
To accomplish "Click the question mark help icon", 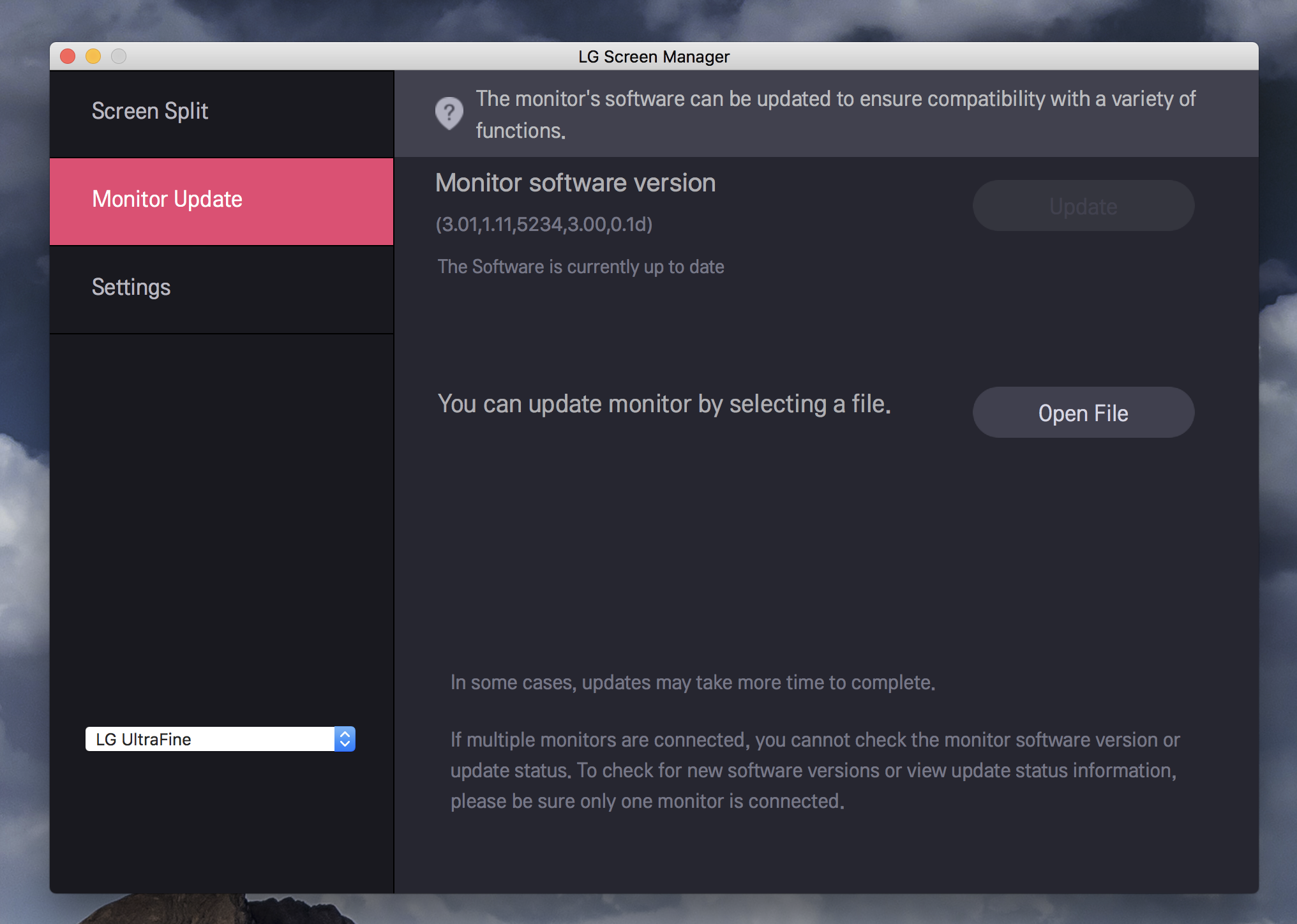I will point(449,114).
